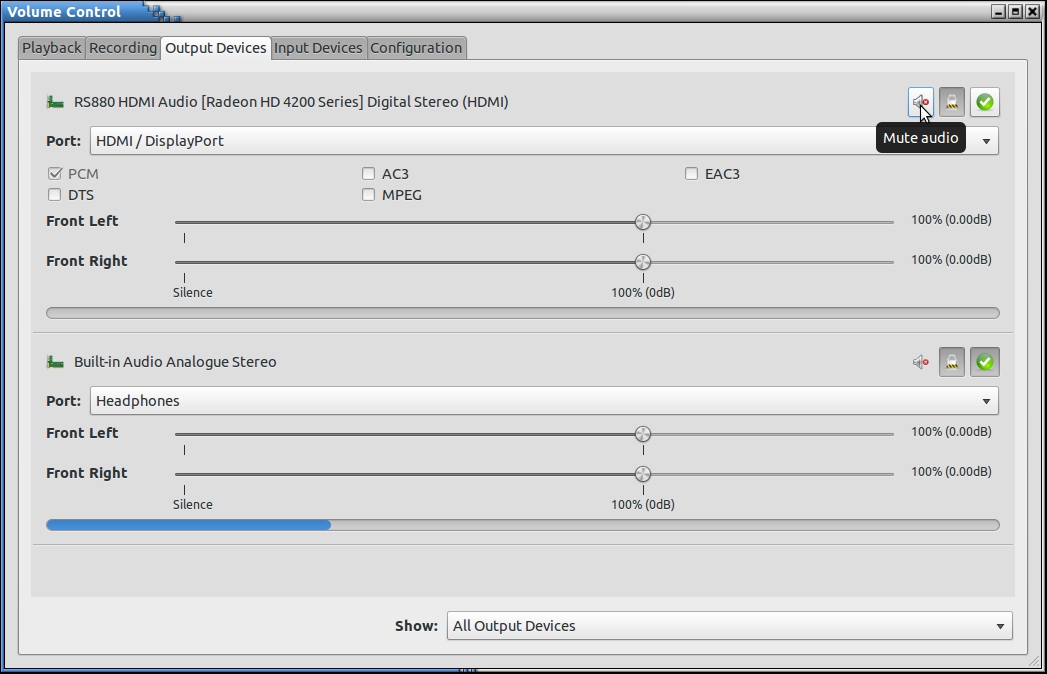Viewport: 1047px width, 674px height.
Task: Toggle lock channels for HDMI Audio
Action: point(952,102)
